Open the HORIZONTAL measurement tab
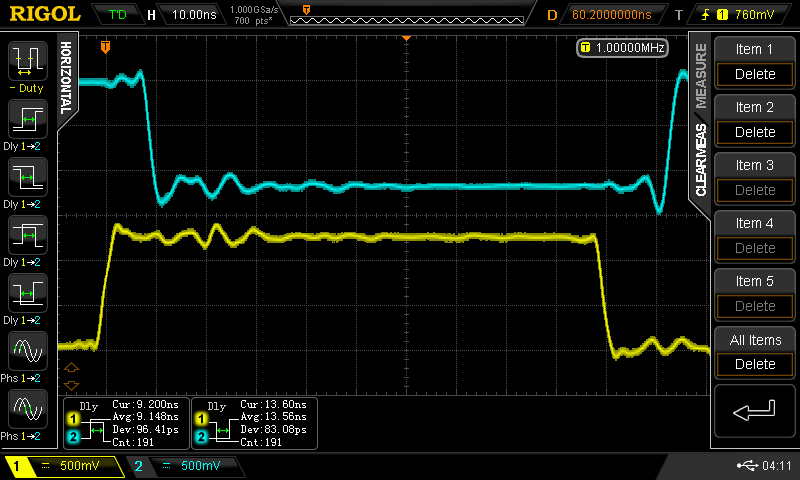This screenshot has width=800, height=480. tap(67, 78)
